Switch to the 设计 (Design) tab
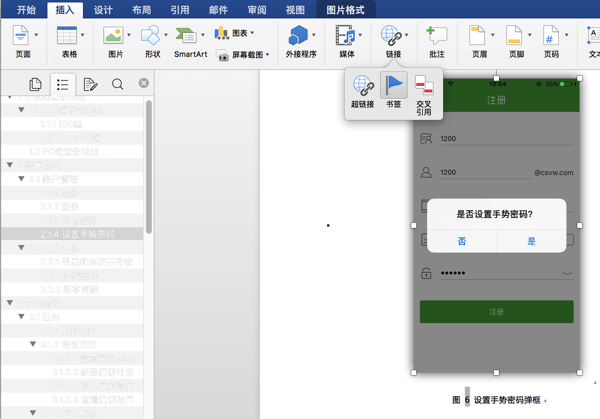The image size is (600, 419). click(103, 10)
